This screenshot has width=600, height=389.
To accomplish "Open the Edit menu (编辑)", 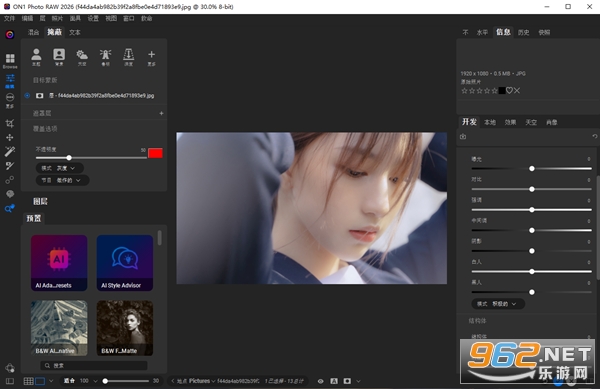I will [27, 18].
